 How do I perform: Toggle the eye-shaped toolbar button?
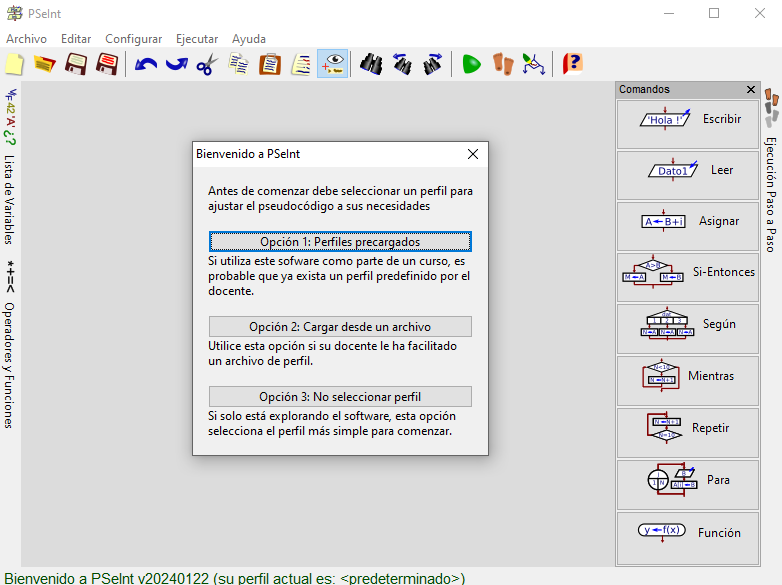tap(332, 64)
